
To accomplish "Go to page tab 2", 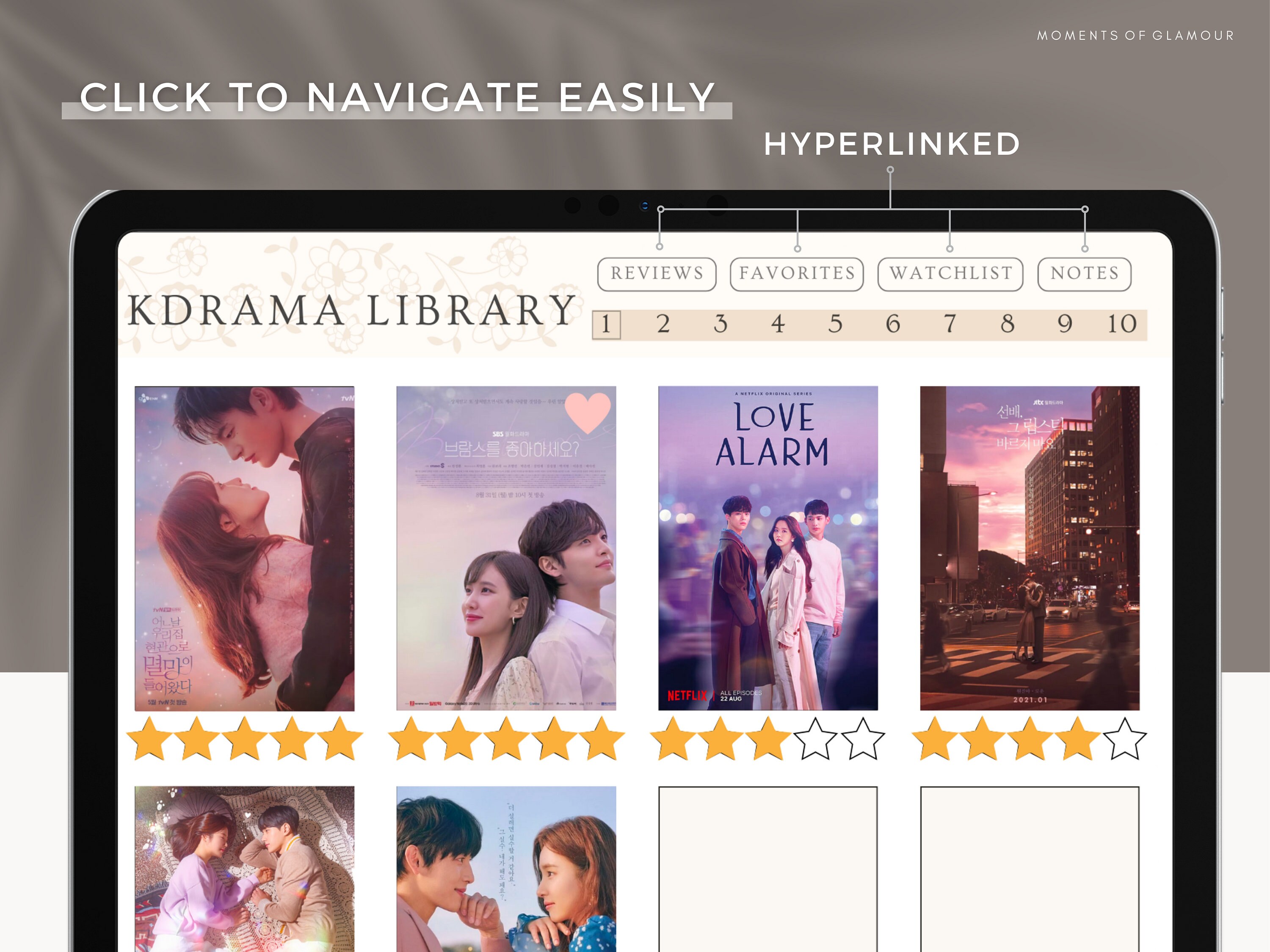I will pyautogui.click(x=663, y=324).
